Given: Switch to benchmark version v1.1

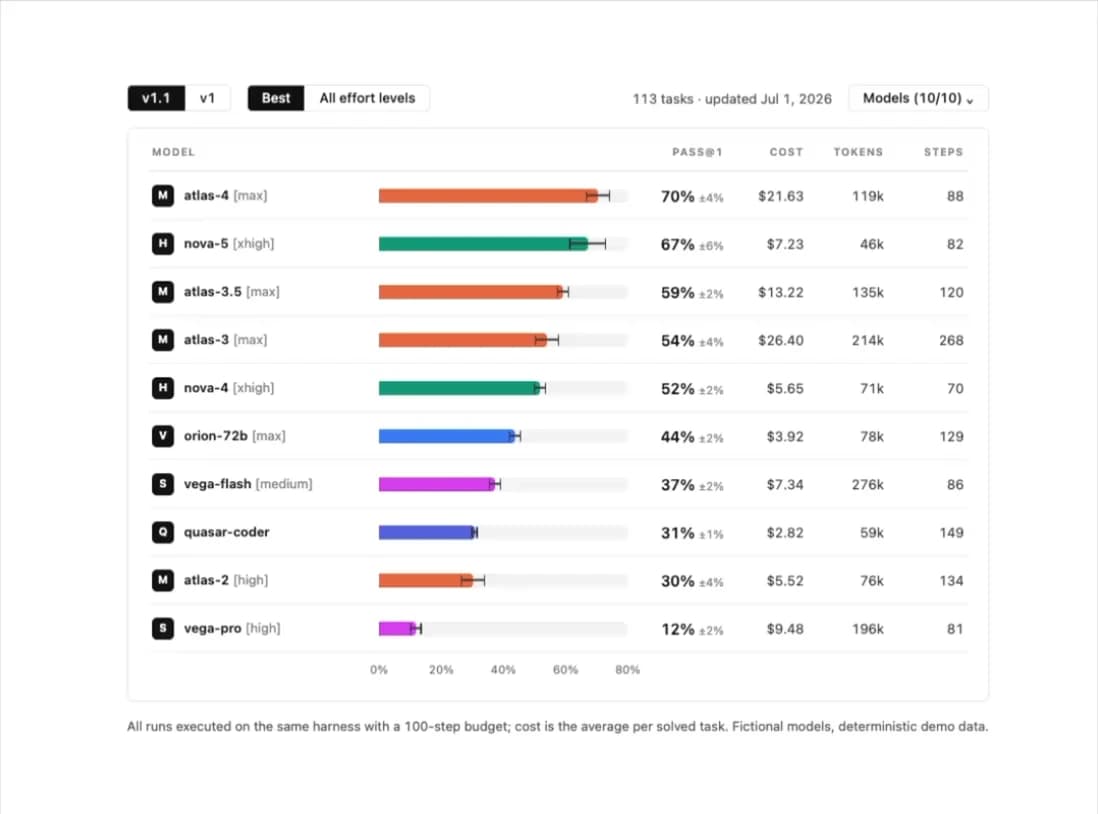Looking at the screenshot, I should (x=156, y=98).
